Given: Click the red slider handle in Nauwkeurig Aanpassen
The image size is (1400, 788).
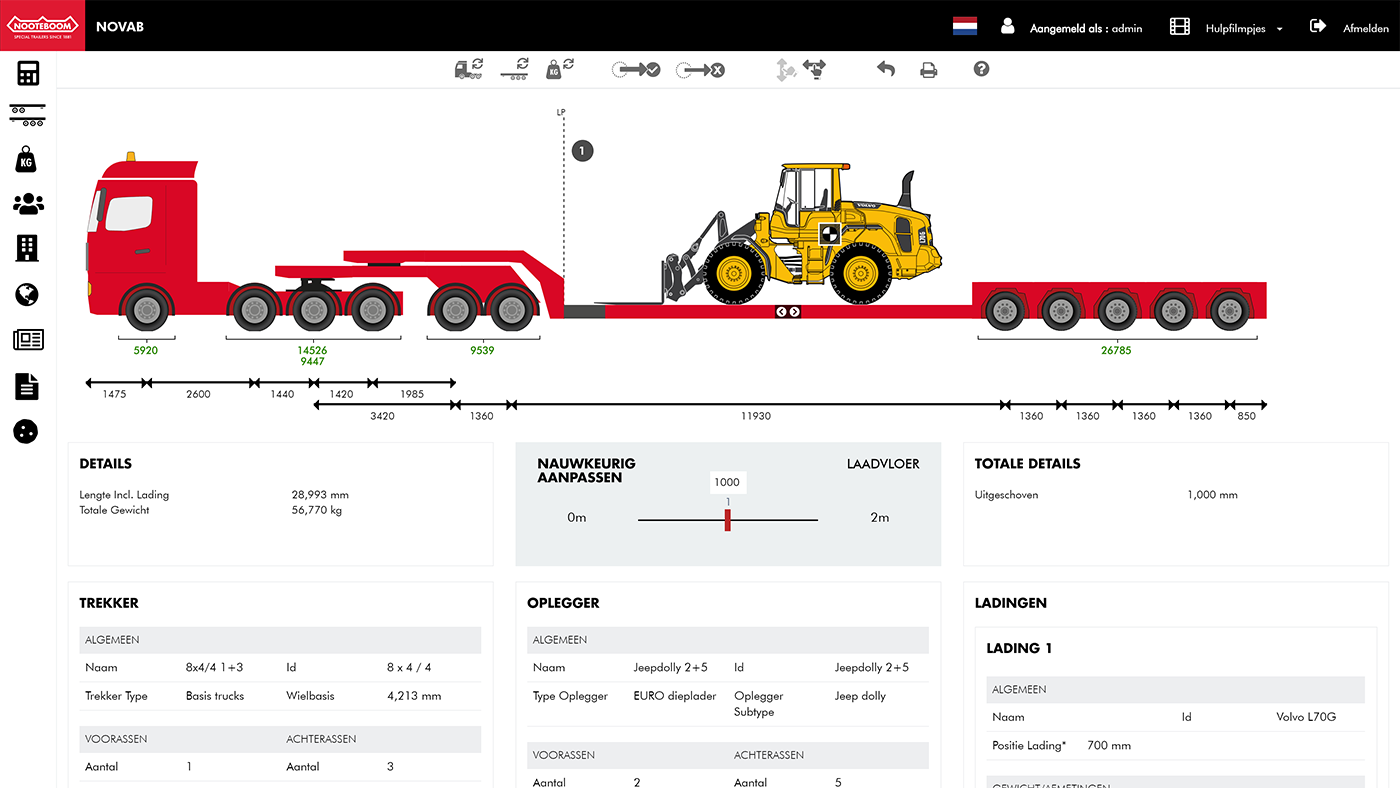Looking at the screenshot, I should [728, 519].
